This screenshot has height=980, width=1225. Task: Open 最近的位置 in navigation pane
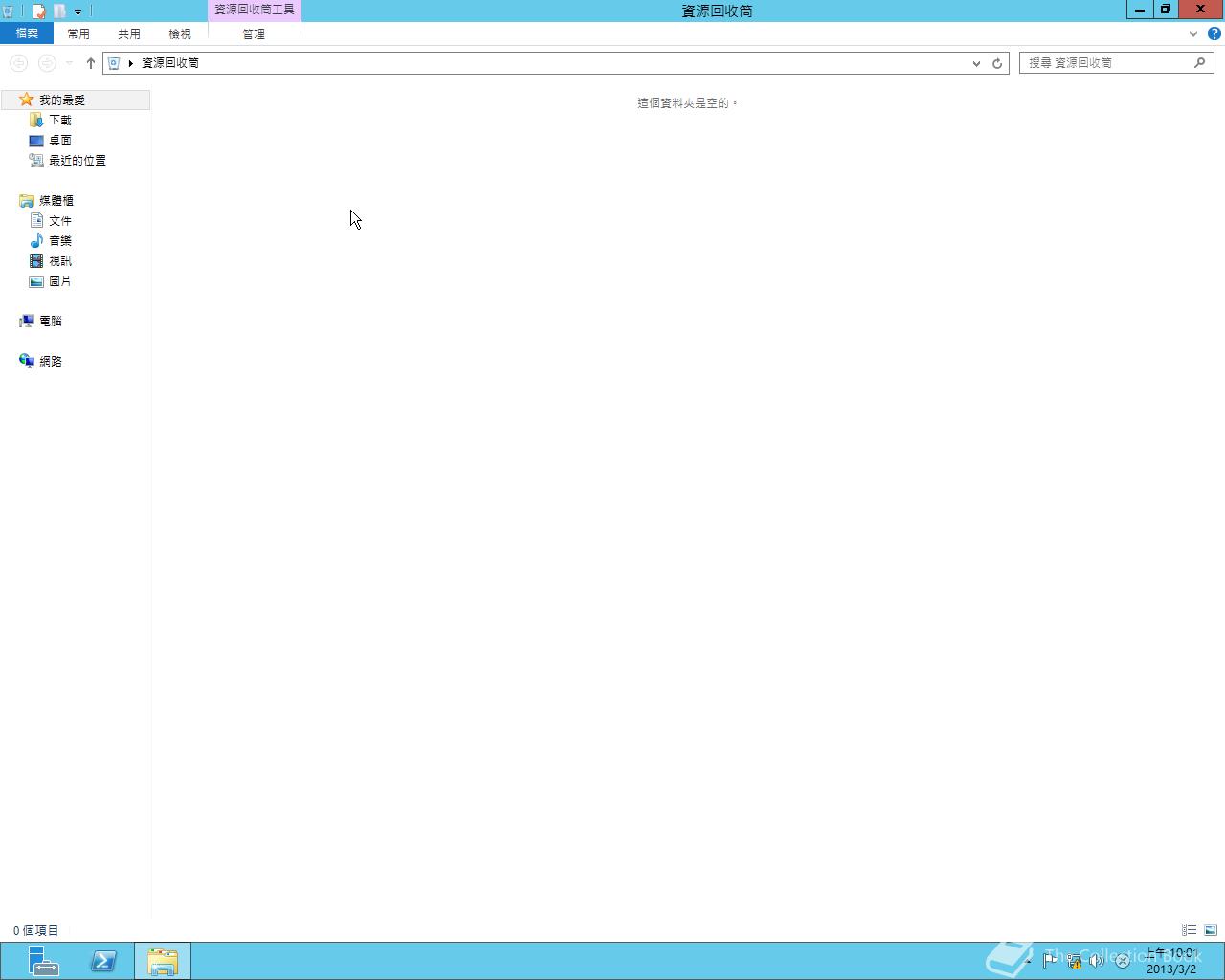pyautogui.click(x=78, y=160)
